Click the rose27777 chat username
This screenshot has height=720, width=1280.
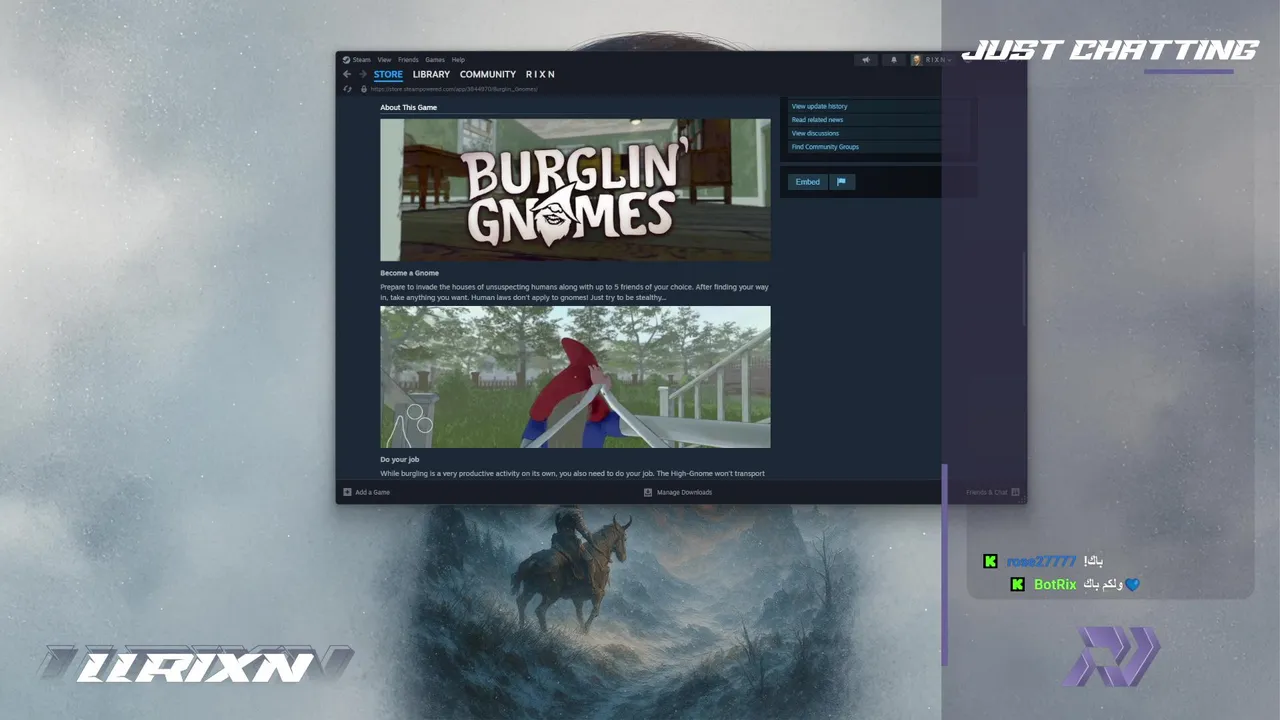(x=1041, y=562)
